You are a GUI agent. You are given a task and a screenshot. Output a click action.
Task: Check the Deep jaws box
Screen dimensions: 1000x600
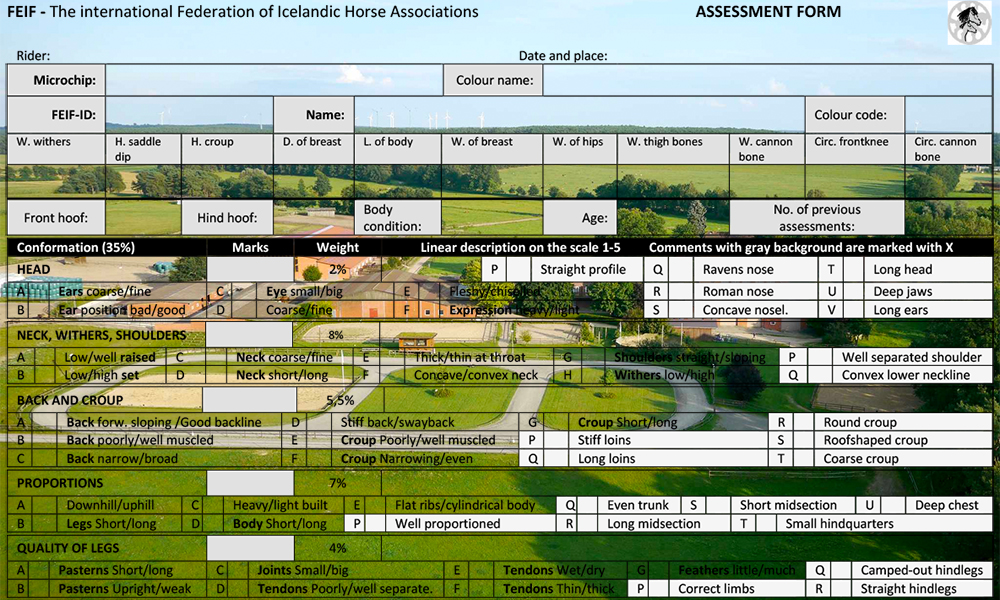click(854, 291)
